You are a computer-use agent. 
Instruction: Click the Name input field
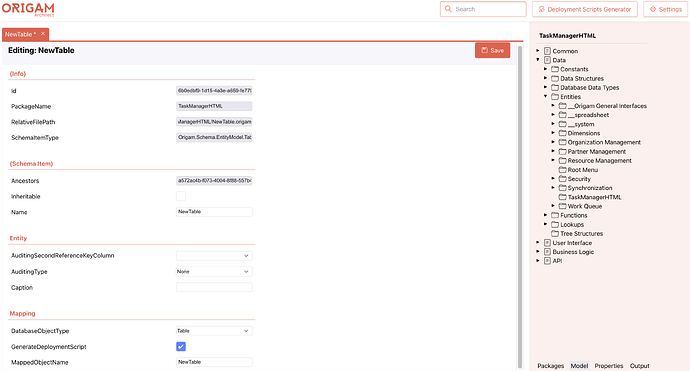click(214, 212)
